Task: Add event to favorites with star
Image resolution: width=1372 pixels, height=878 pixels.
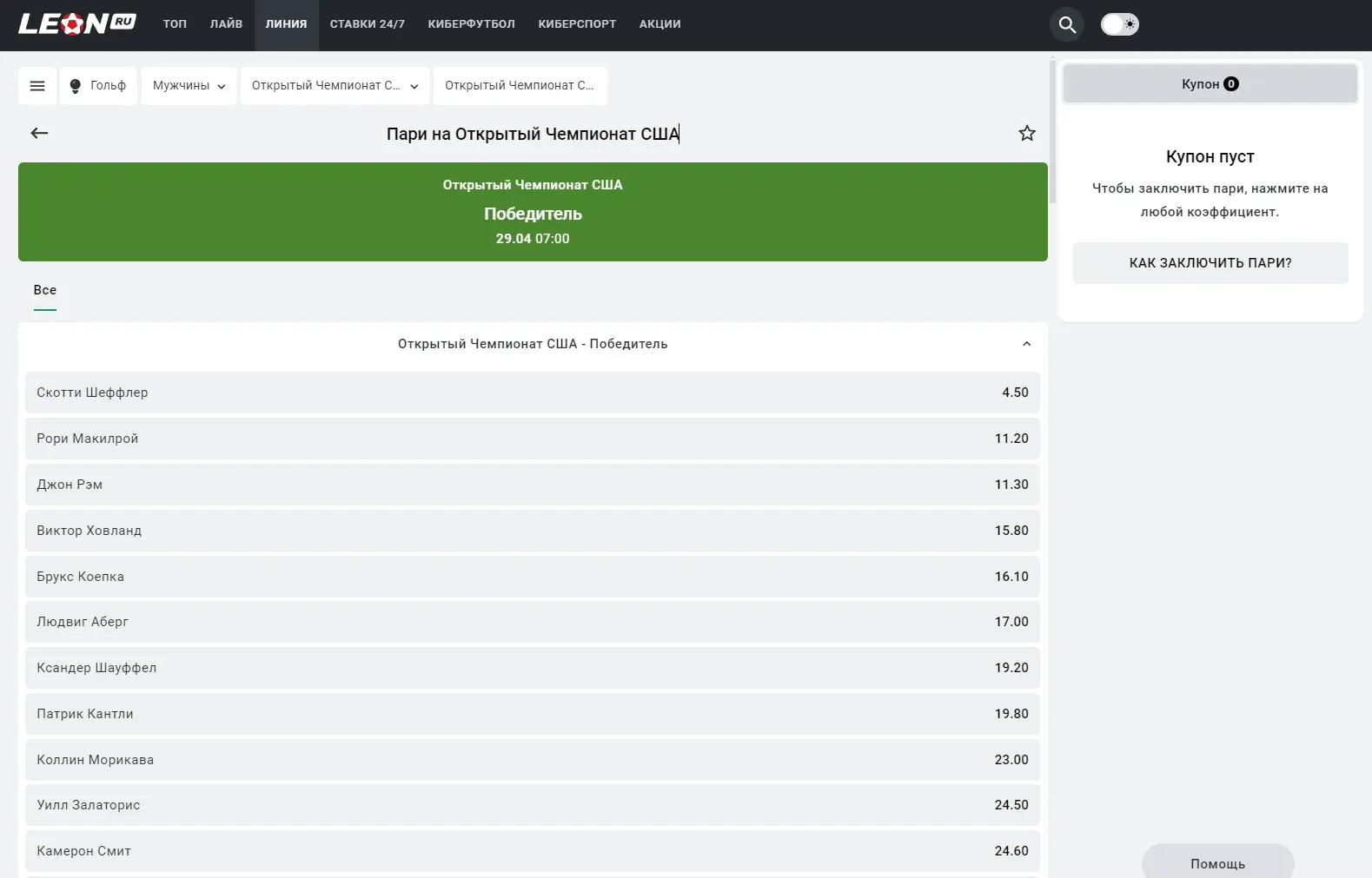Action: [1027, 133]
